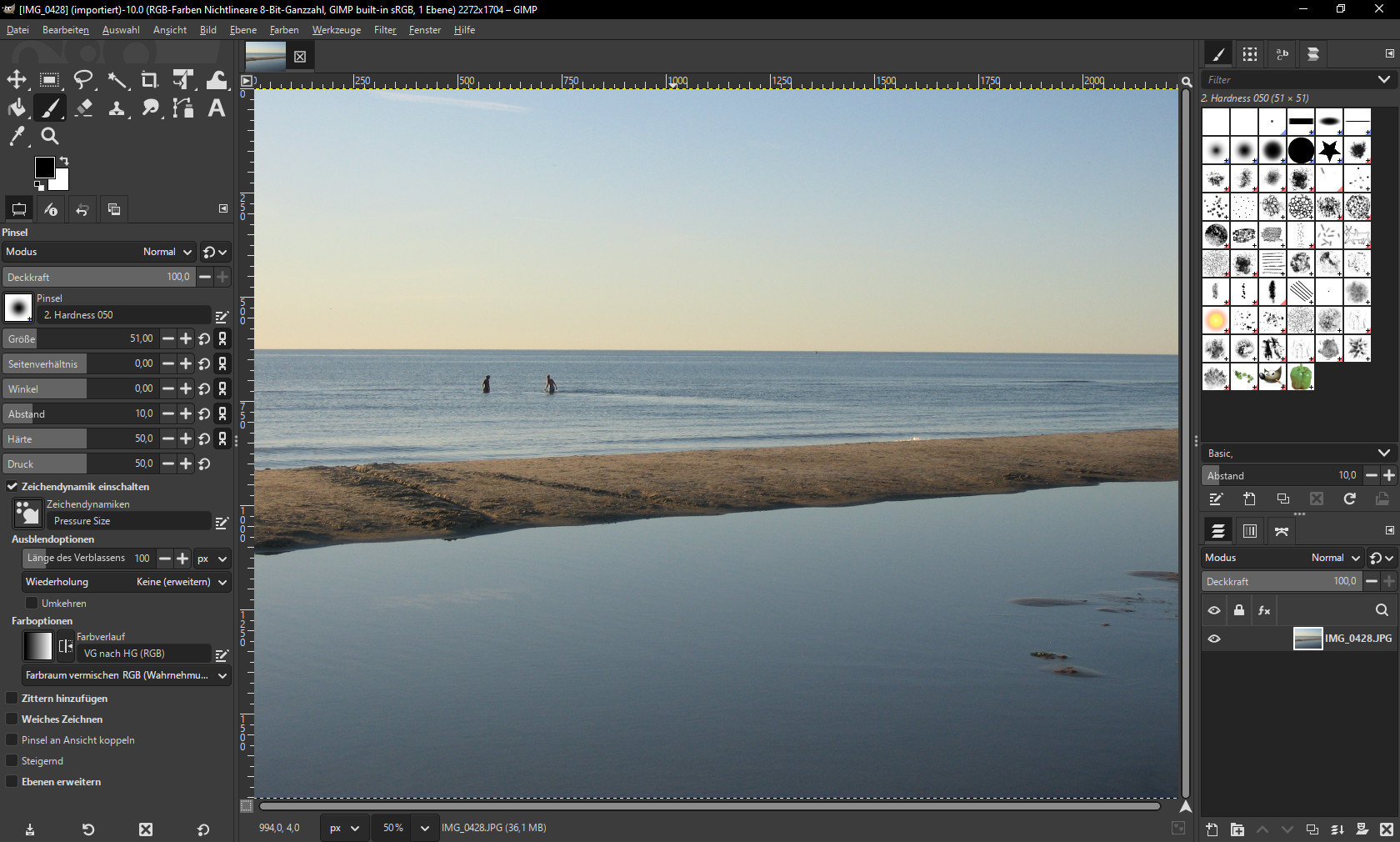Open the Ebene menu
1400x842 pixels.
[x=243, y=30]
